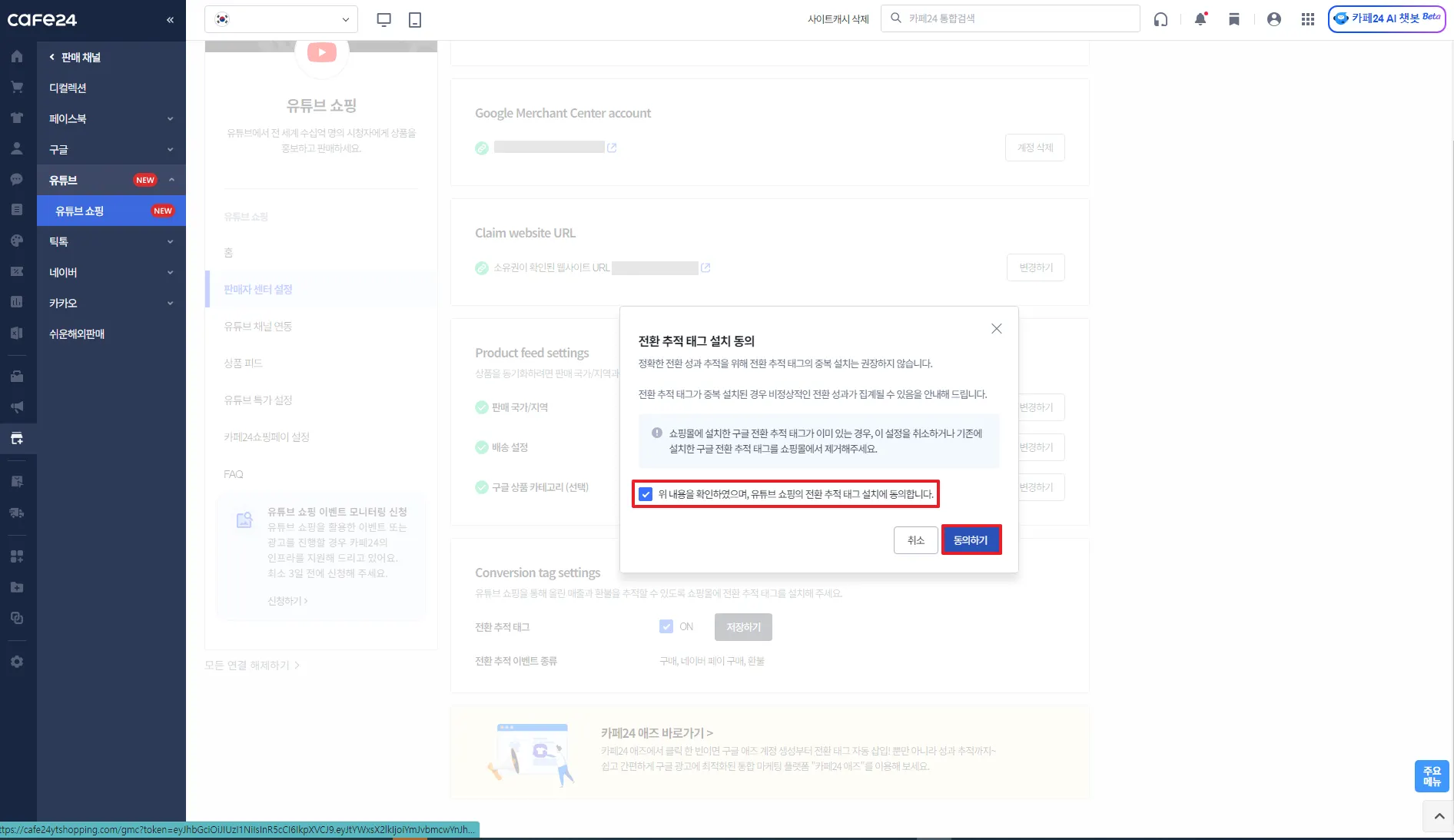Open the 카페24 AI 챗봇 Beta button
Image resolution: width=1454 pixels, height=840 pixels.
tap(1386, 18)
